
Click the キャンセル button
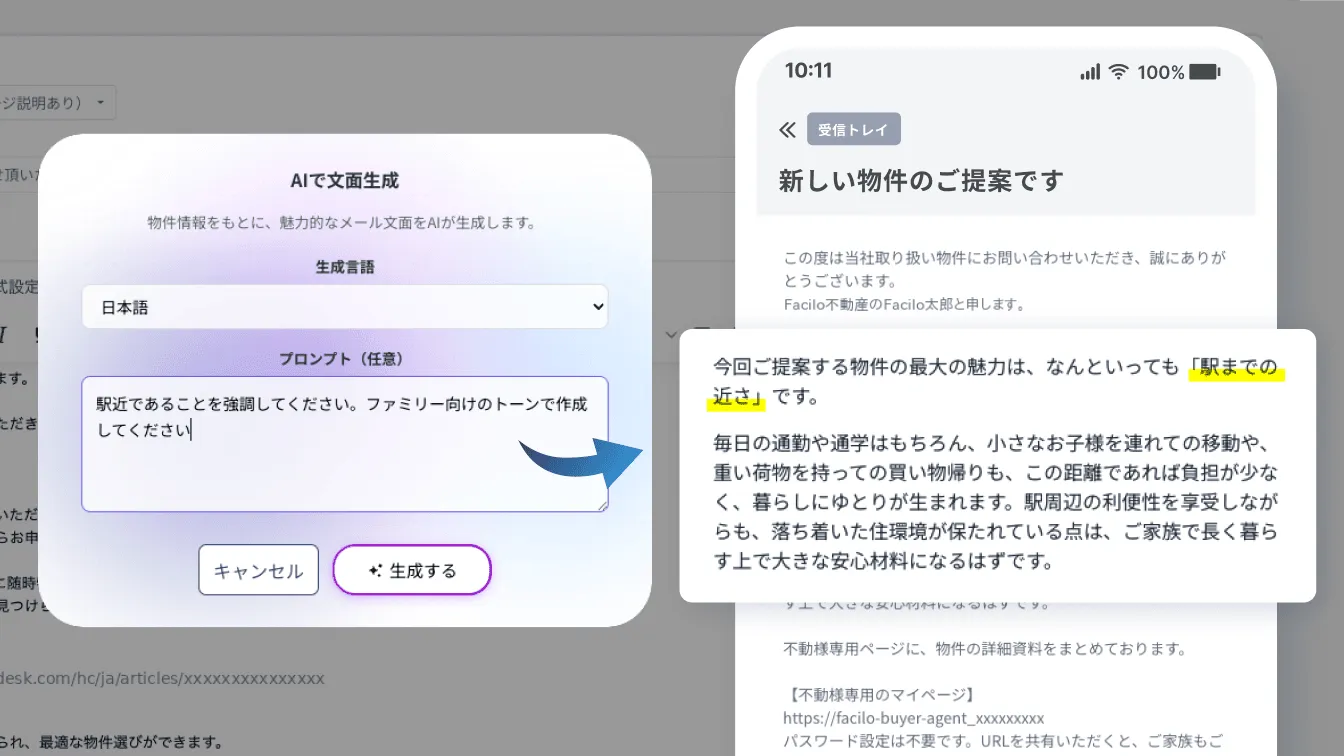258,570
